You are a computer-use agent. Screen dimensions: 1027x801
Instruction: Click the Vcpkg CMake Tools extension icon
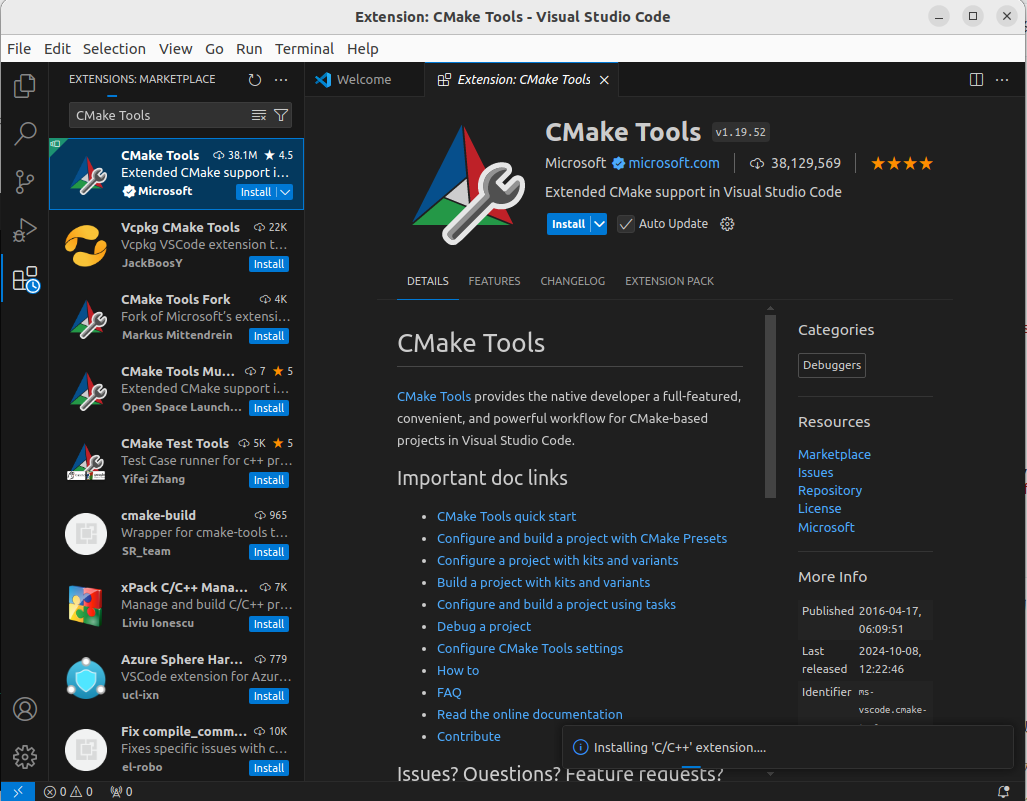pos(86,246)
